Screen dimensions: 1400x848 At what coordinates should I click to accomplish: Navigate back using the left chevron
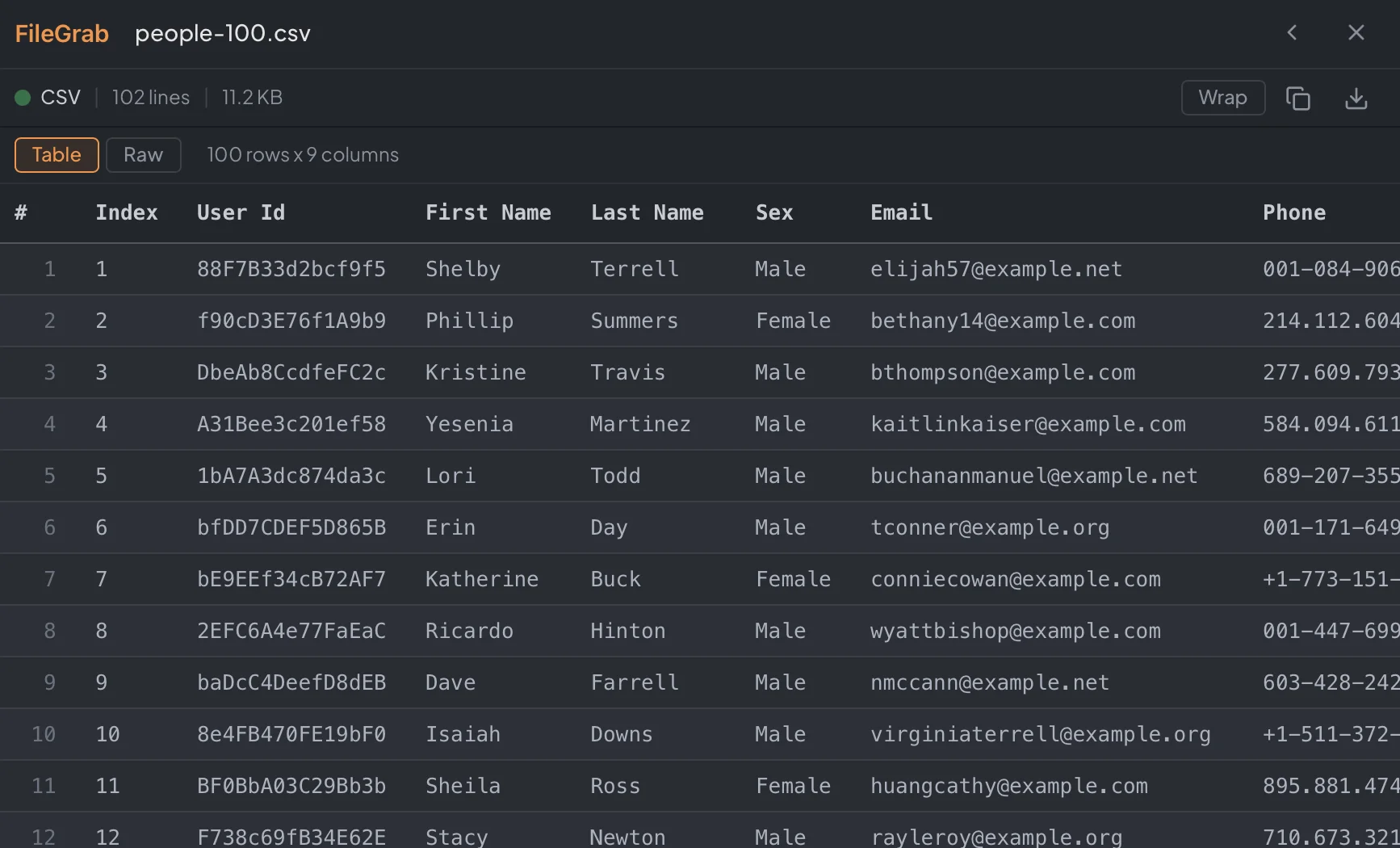(1292, 33)
